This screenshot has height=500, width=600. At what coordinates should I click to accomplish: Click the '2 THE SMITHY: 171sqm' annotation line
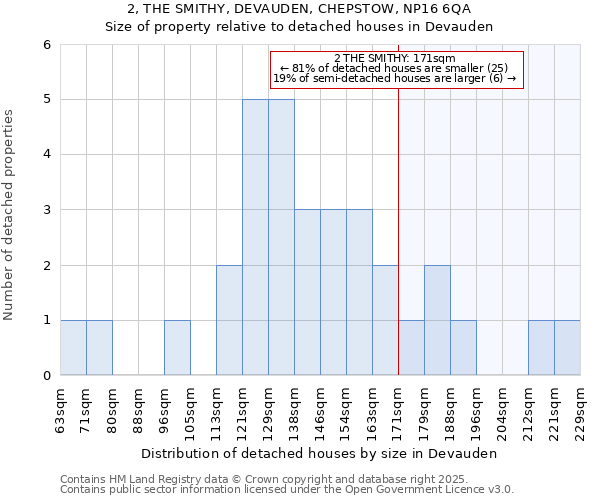pos(395,58)
